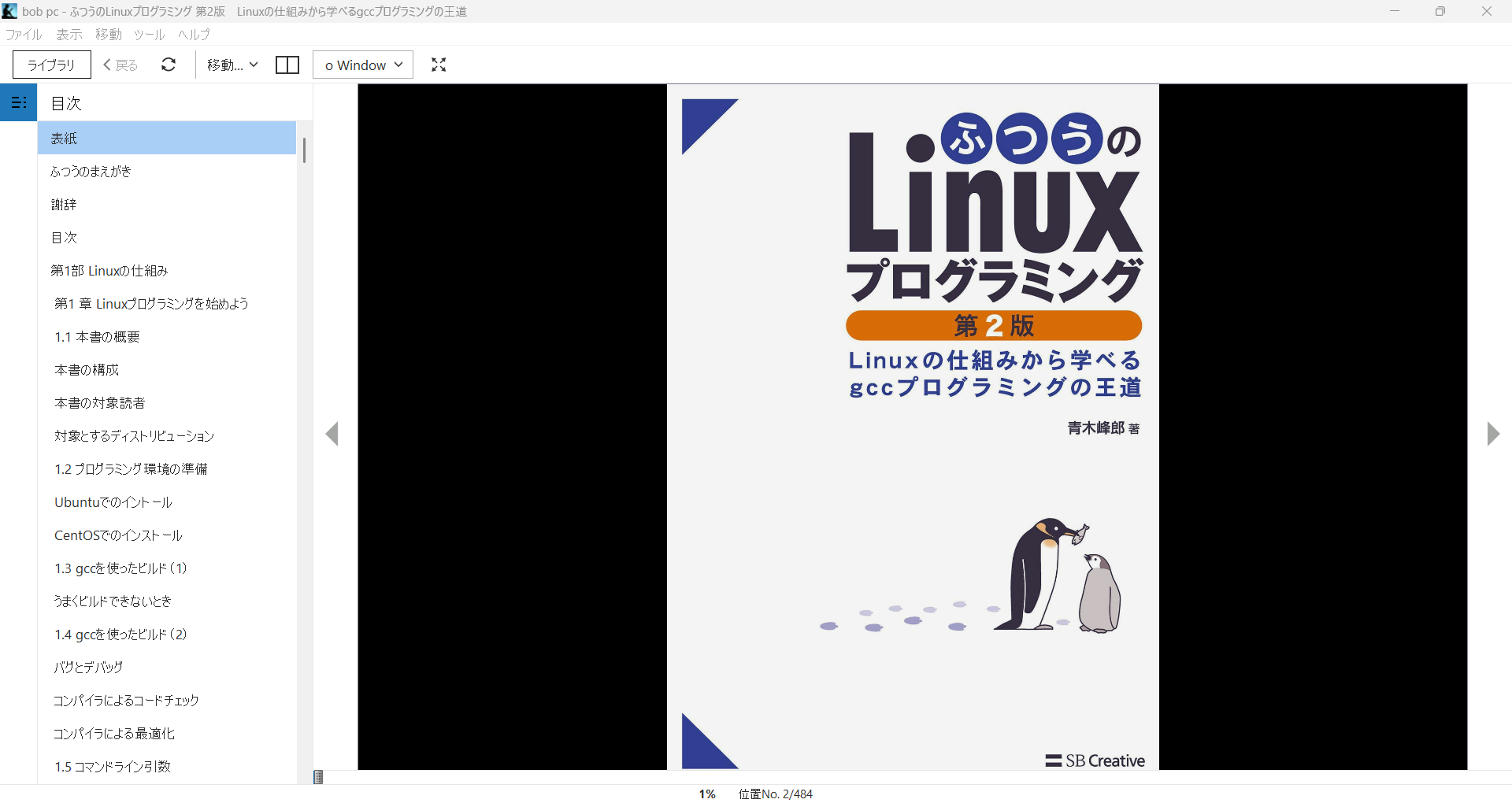Select うまくビルドできないとき entry

167,601
